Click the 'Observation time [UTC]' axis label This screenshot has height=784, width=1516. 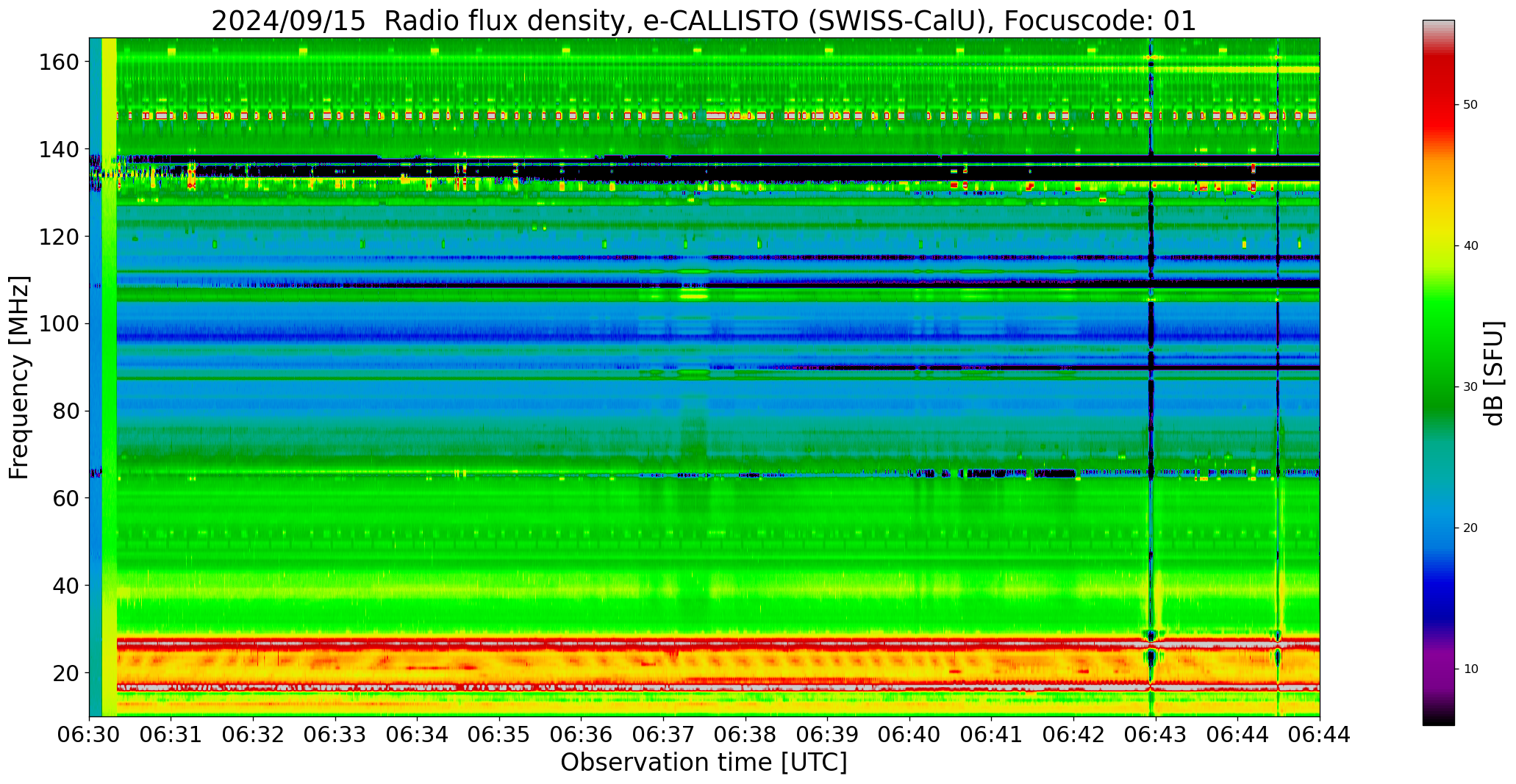704,762
